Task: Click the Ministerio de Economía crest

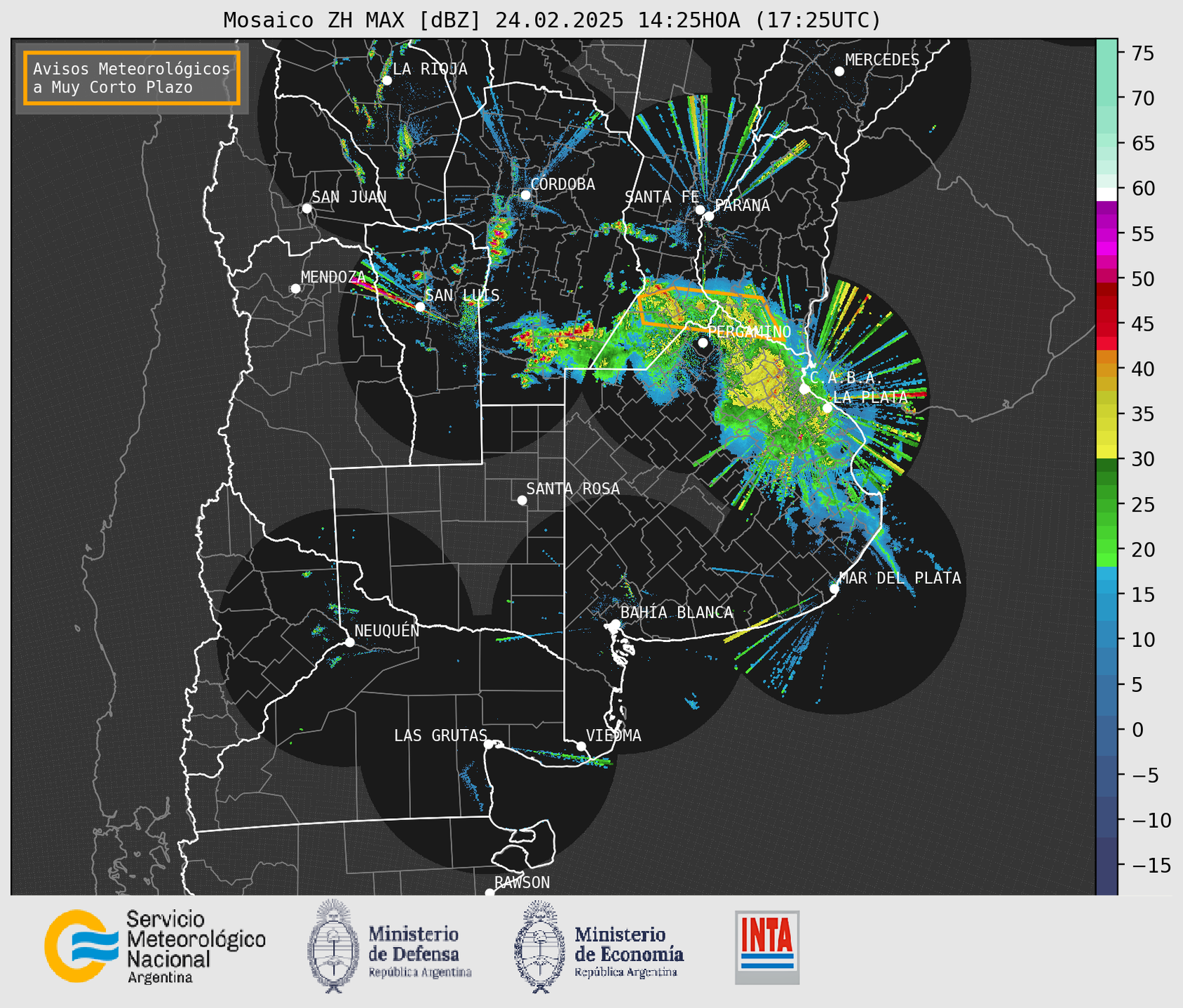Action: 539,946
